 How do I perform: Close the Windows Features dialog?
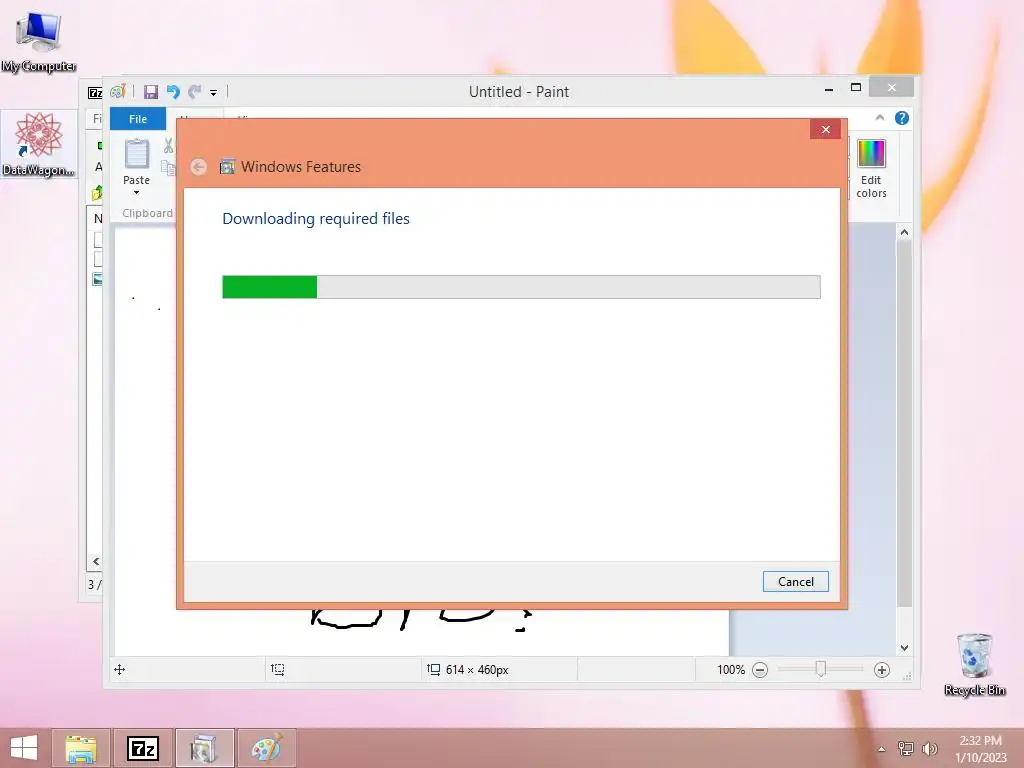click(825, 129)
